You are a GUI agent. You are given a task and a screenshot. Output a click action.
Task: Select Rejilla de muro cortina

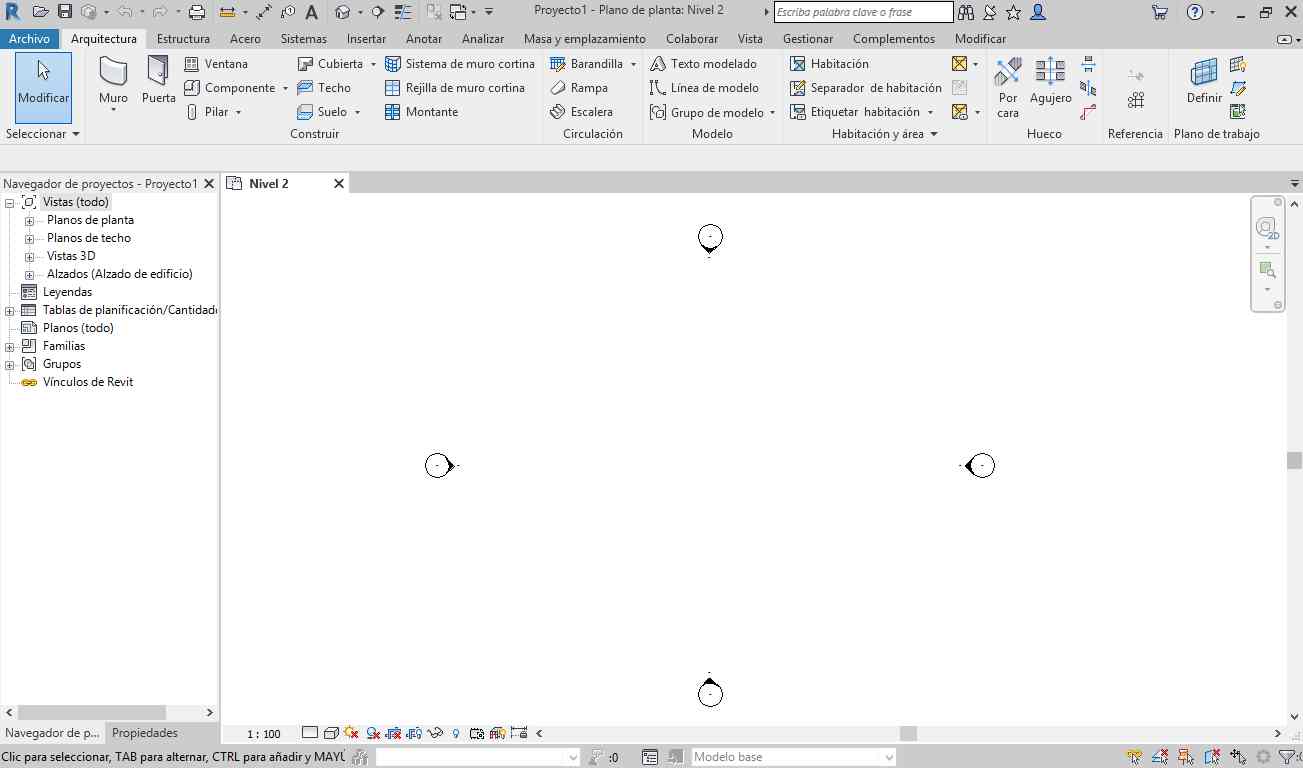click(x=455, y=87)
